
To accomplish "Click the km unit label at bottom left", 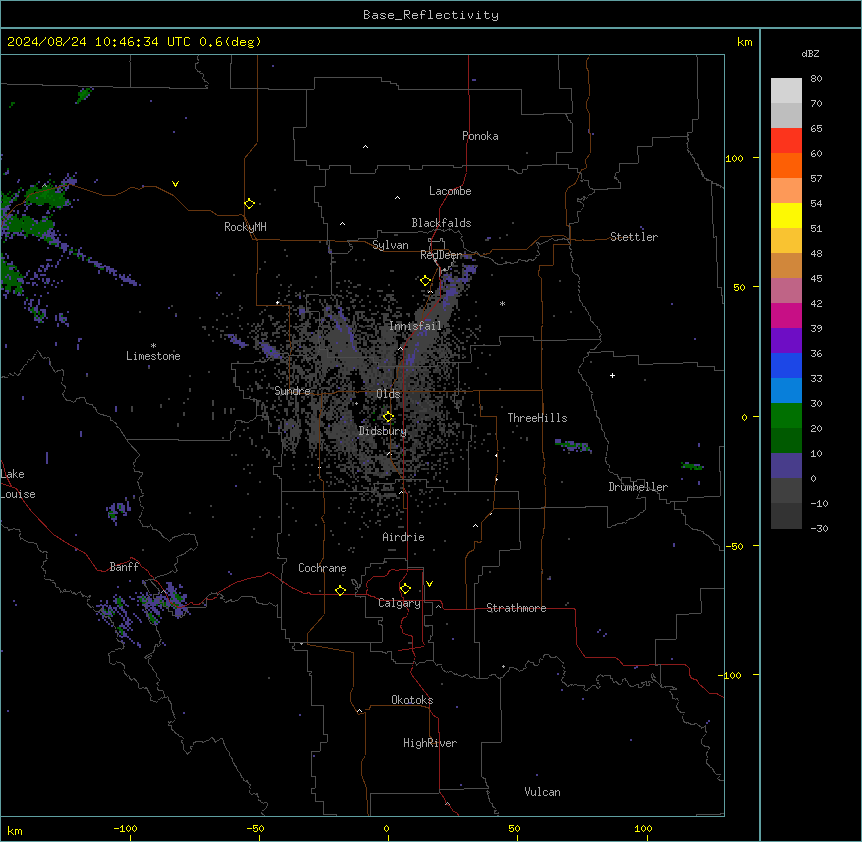I will pyautogui.click(x=15, y=830).
